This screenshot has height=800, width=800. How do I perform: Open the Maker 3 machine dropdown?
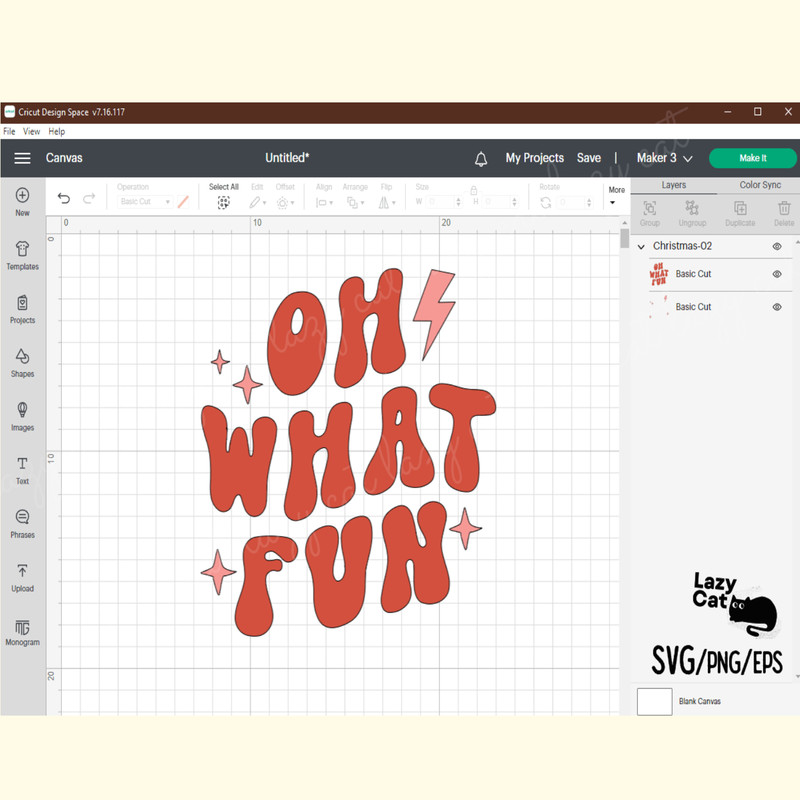click(x=664, y=158)
